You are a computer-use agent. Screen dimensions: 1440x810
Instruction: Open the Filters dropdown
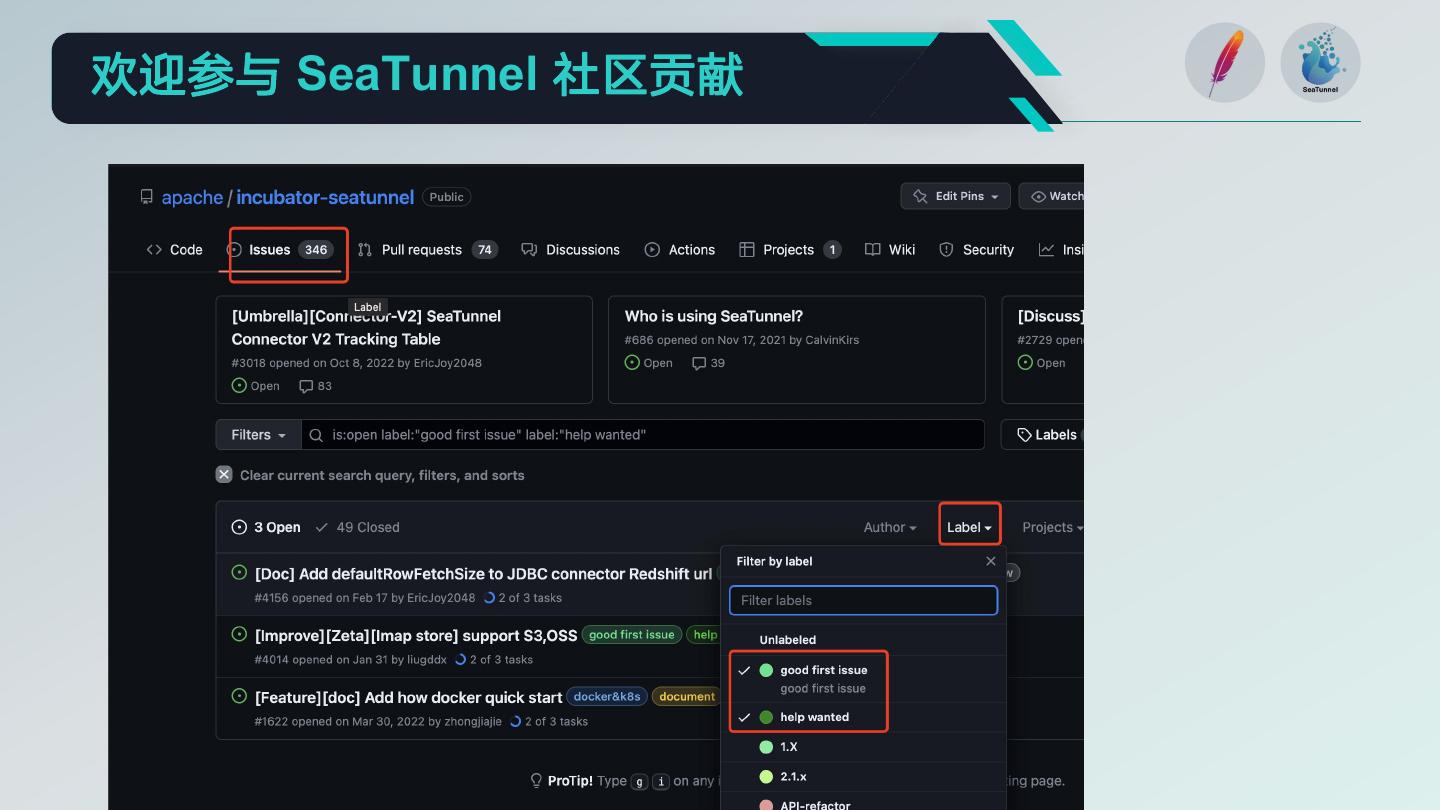click(x=258, y=435)
